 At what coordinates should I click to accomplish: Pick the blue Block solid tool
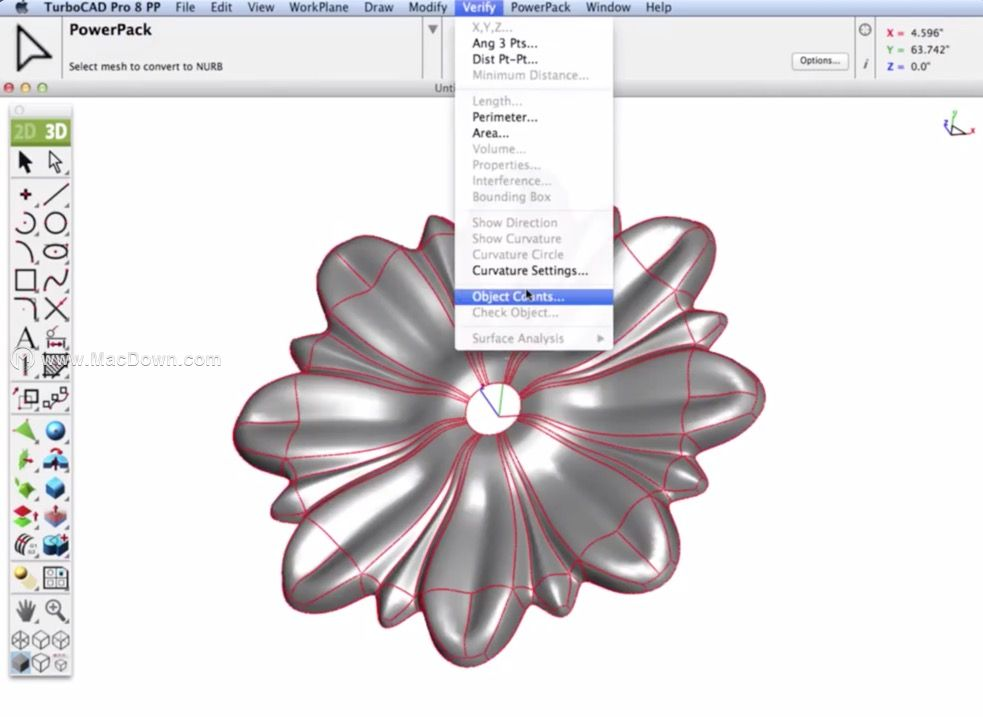click(x=55, y=488)
